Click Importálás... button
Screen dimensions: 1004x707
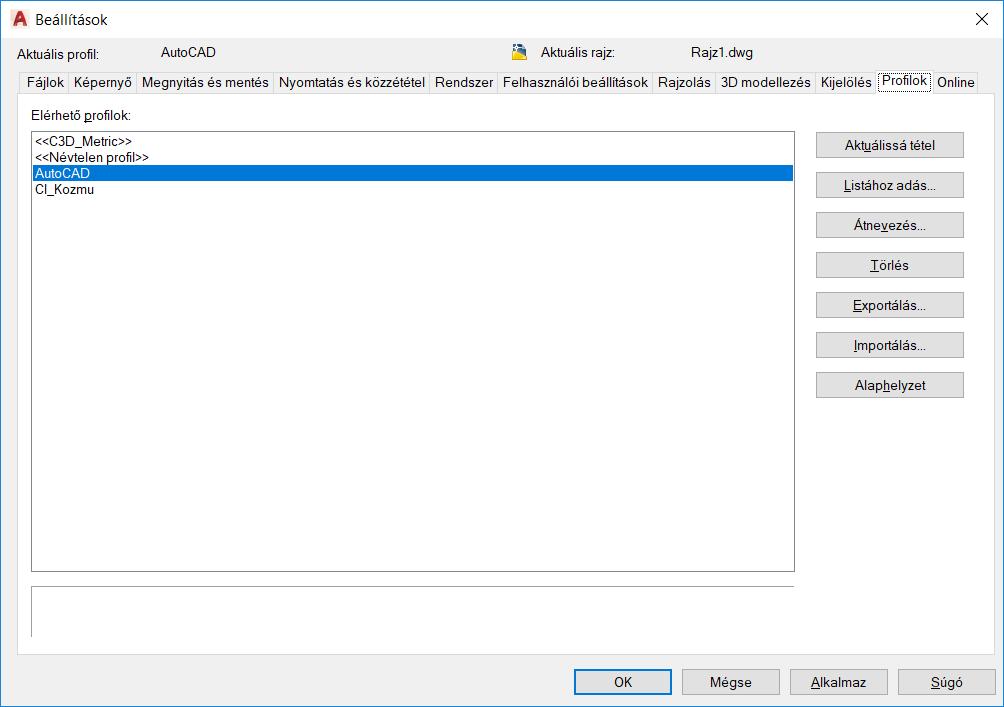(889, 345)
